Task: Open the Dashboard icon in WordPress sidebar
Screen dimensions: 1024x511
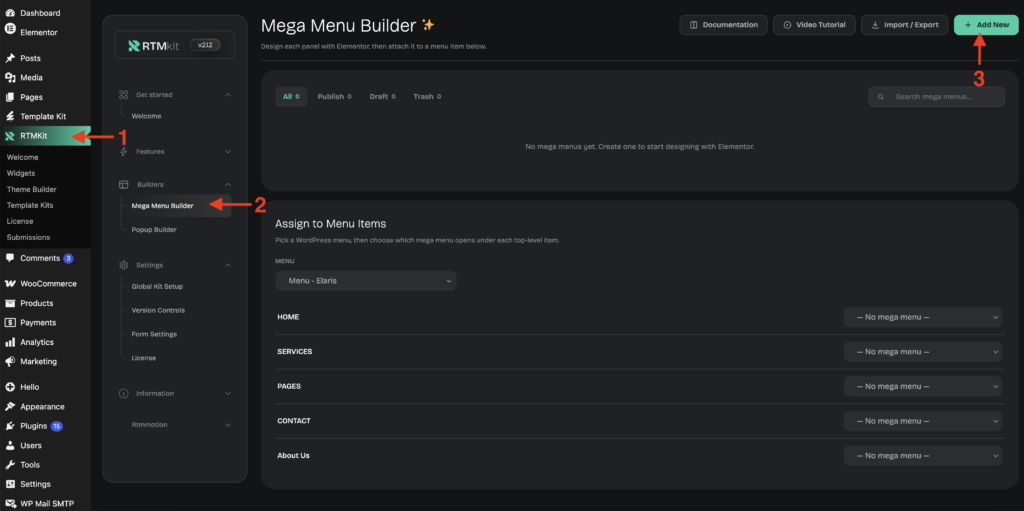Action: (10, 12)
